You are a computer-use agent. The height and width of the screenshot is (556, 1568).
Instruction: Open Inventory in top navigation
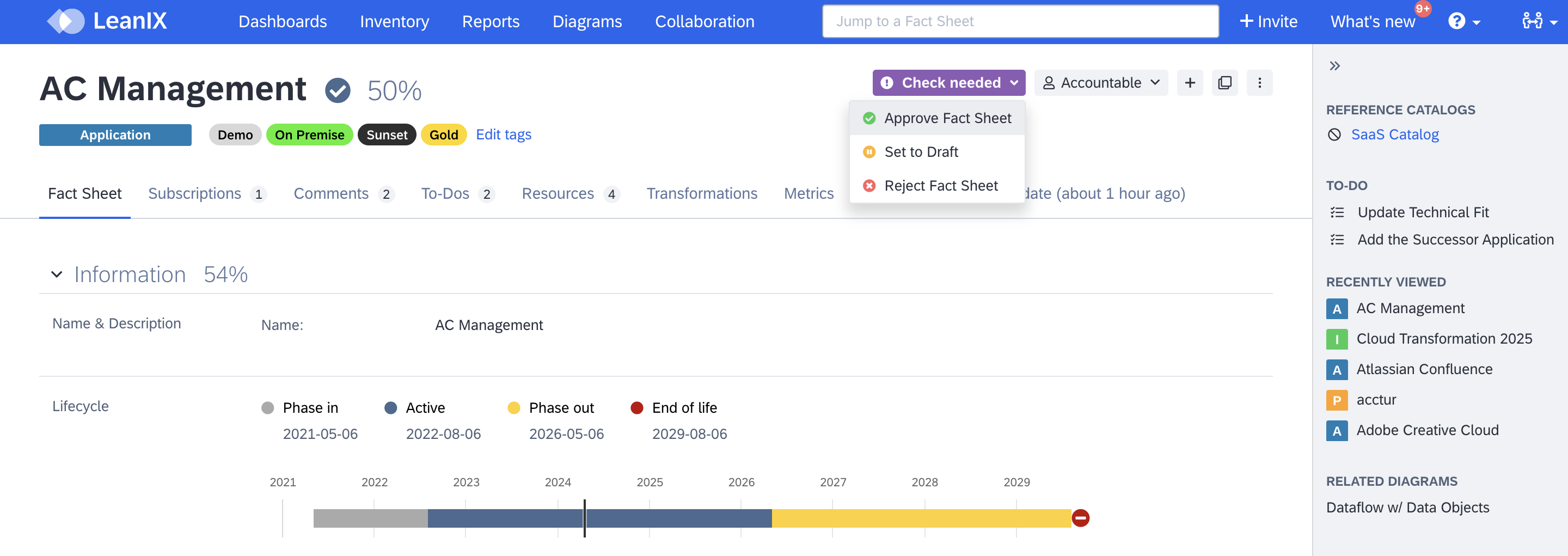point(394,21)
